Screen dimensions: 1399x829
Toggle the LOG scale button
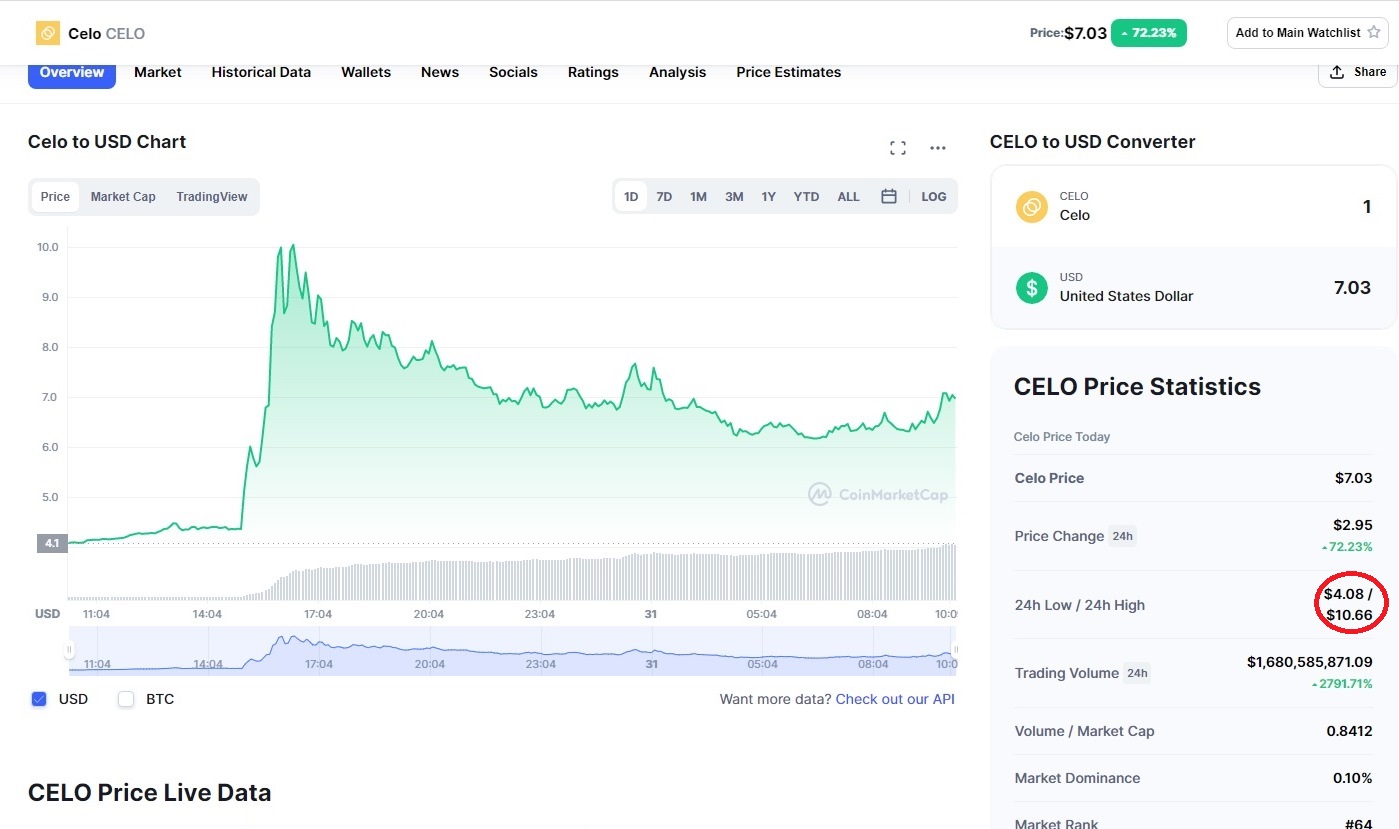click(934, 196)
